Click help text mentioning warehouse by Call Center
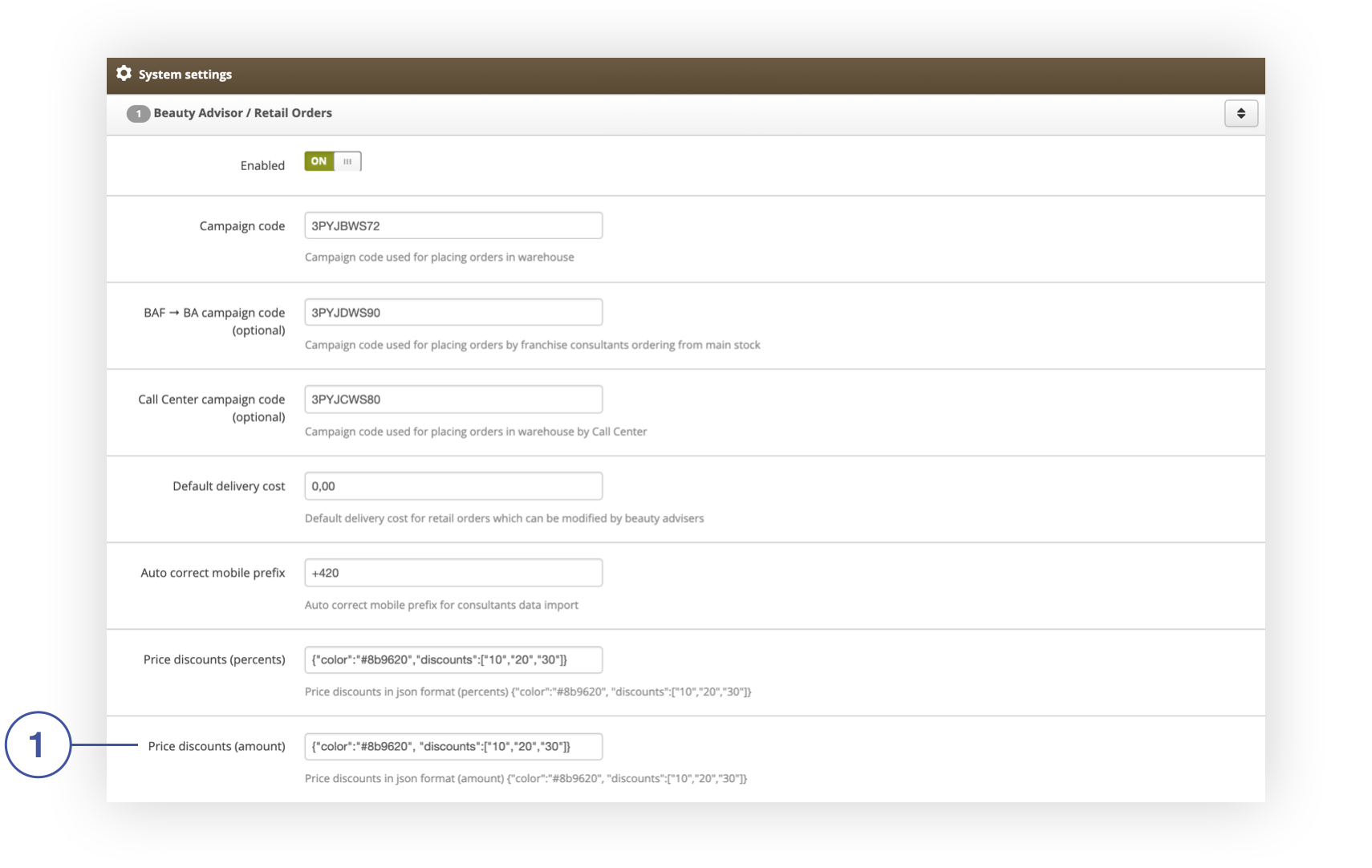The width and height of the screenshot is (1372, 868). tap(476, 432)
